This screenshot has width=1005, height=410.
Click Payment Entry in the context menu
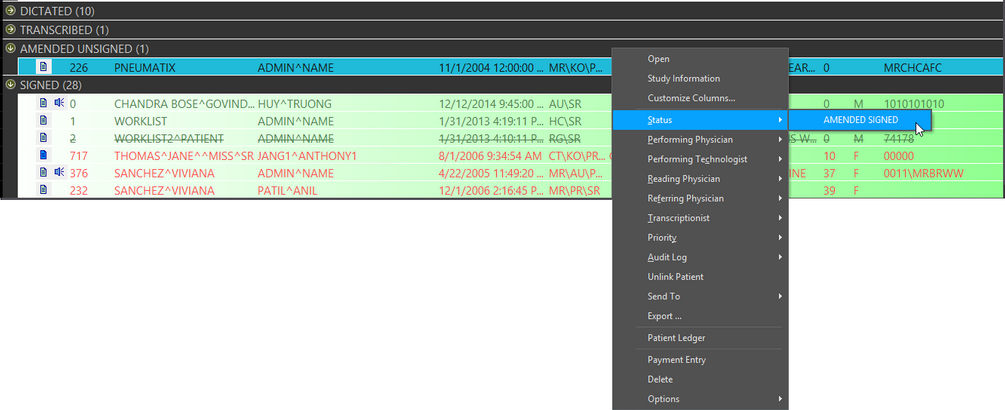(676, 360)
